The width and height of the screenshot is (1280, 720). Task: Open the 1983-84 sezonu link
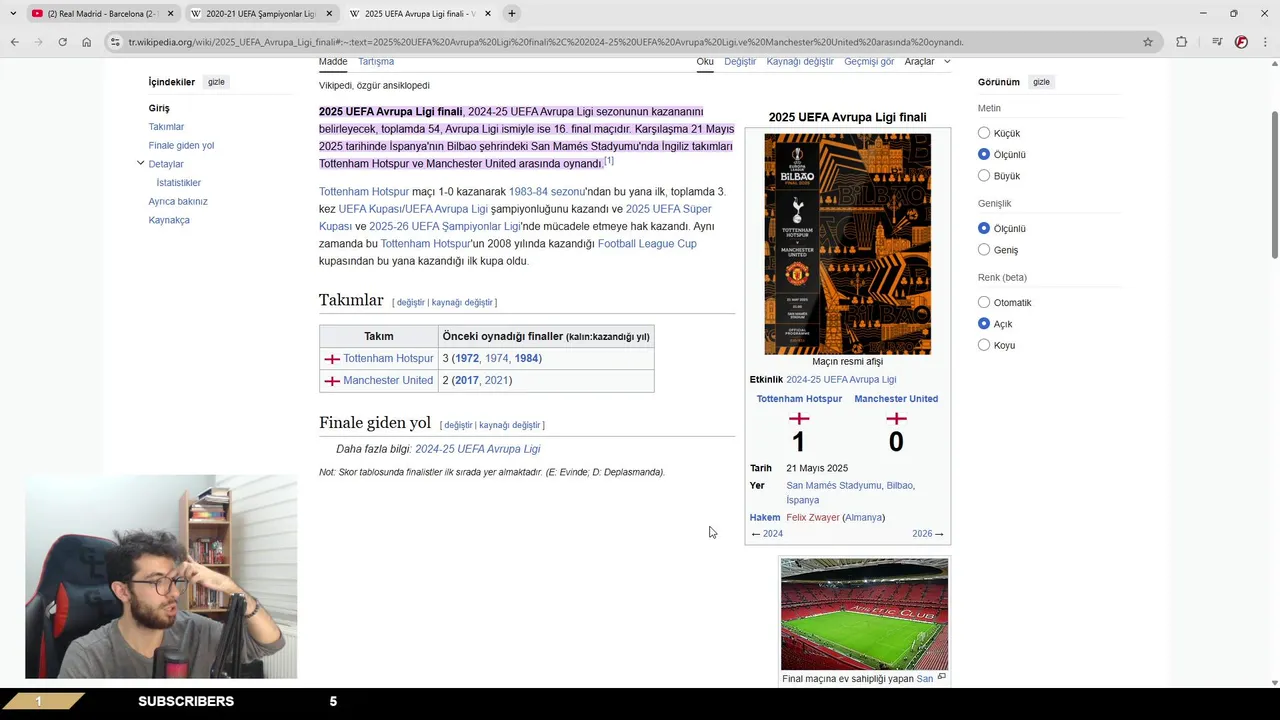tap(546, 192)
